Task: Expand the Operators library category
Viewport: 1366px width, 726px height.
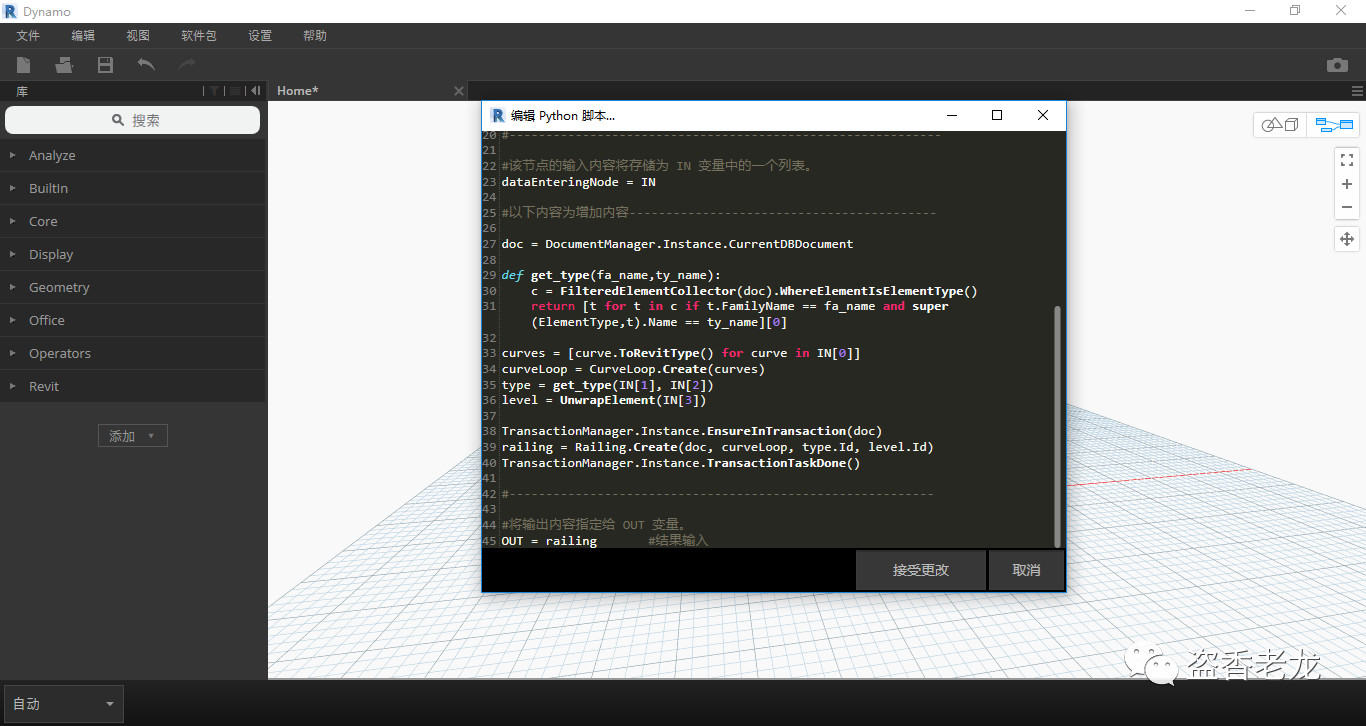Action: (133, 354)
